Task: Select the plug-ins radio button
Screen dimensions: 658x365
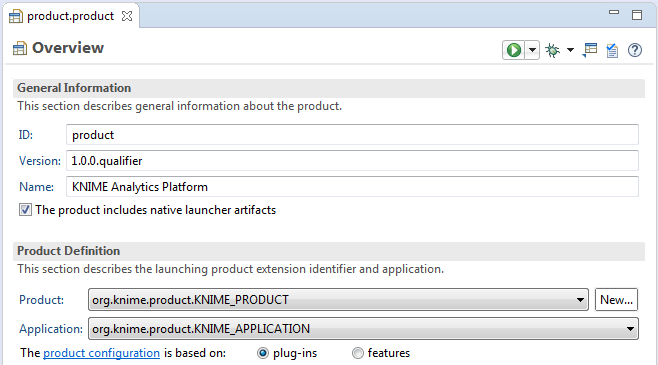Action: click(x=263, y=353)
